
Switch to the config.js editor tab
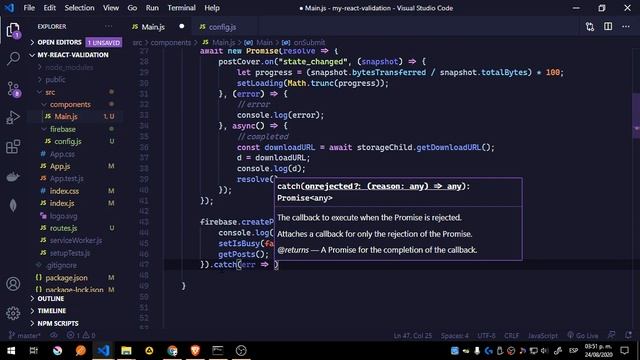[x=222, y=27]
